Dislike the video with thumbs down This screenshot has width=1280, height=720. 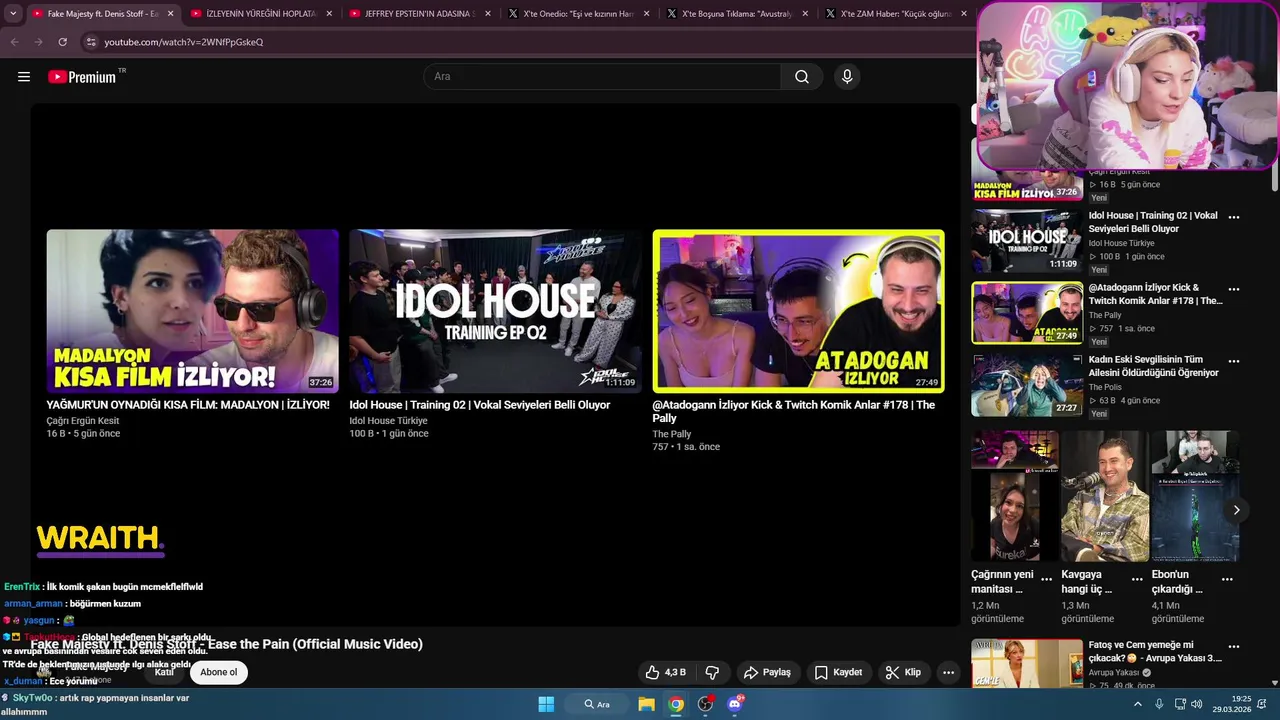[x=712, y=672]
